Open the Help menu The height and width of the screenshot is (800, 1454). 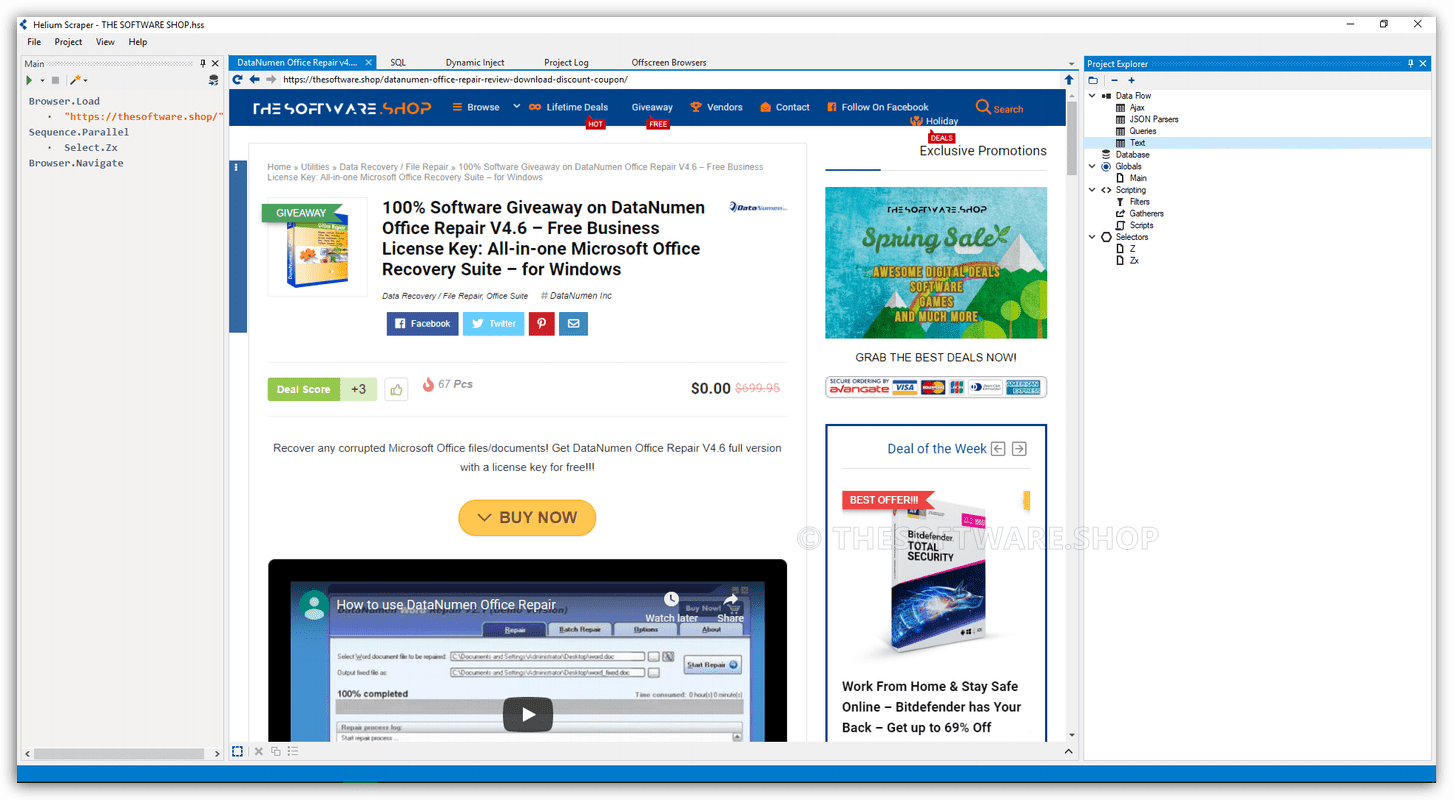point(138,42)
